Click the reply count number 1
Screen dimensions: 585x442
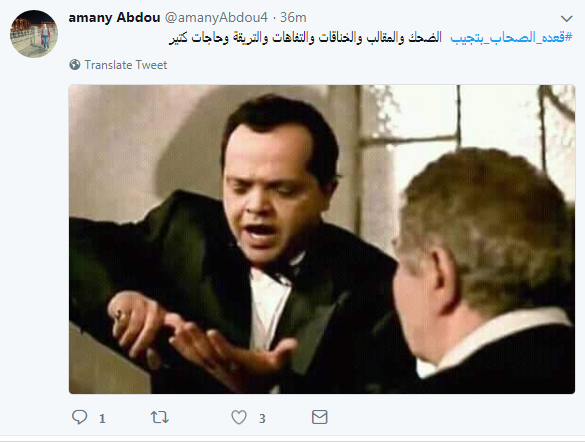102,419
